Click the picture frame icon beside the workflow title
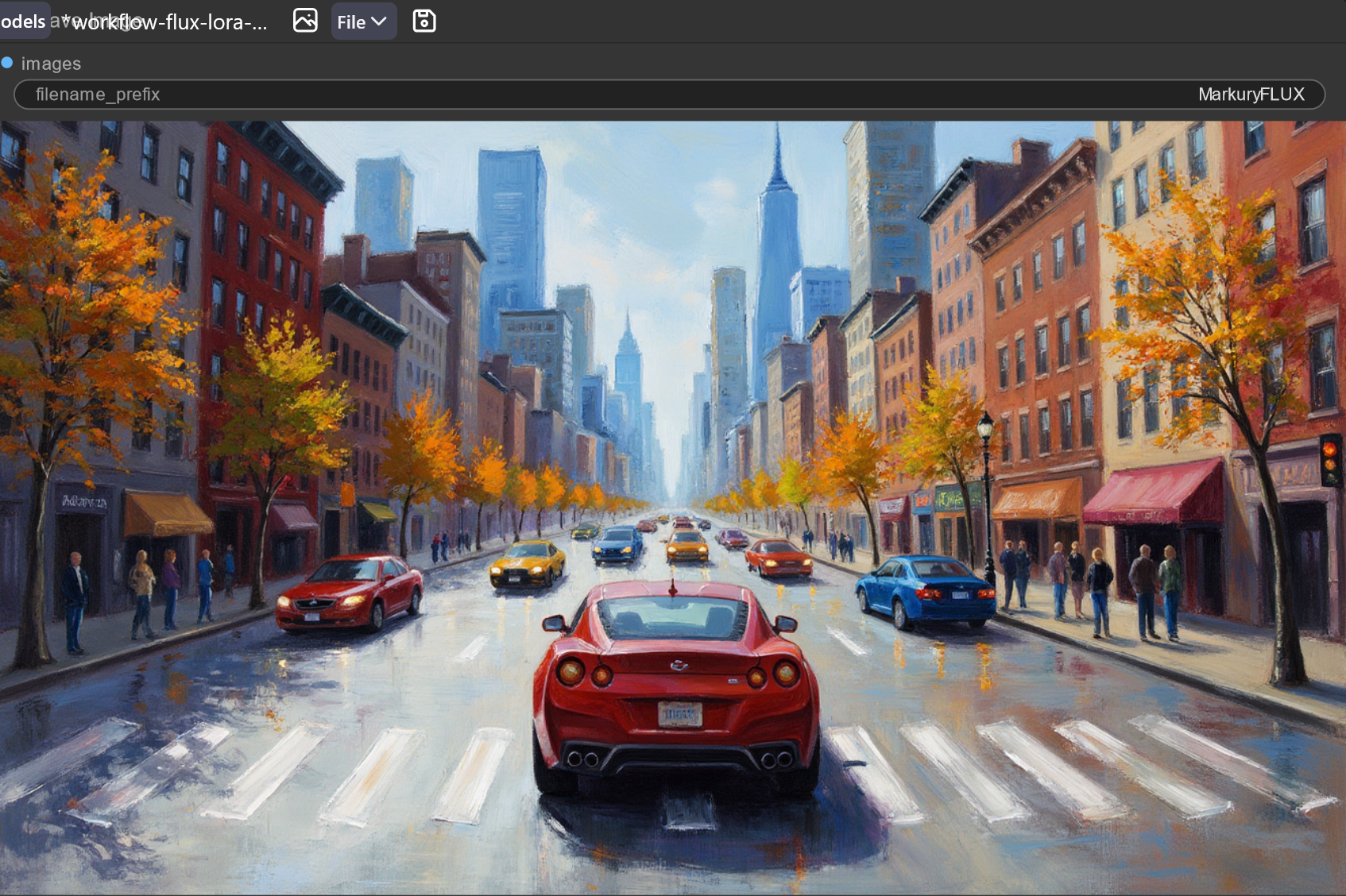 [x=304, y=21]
